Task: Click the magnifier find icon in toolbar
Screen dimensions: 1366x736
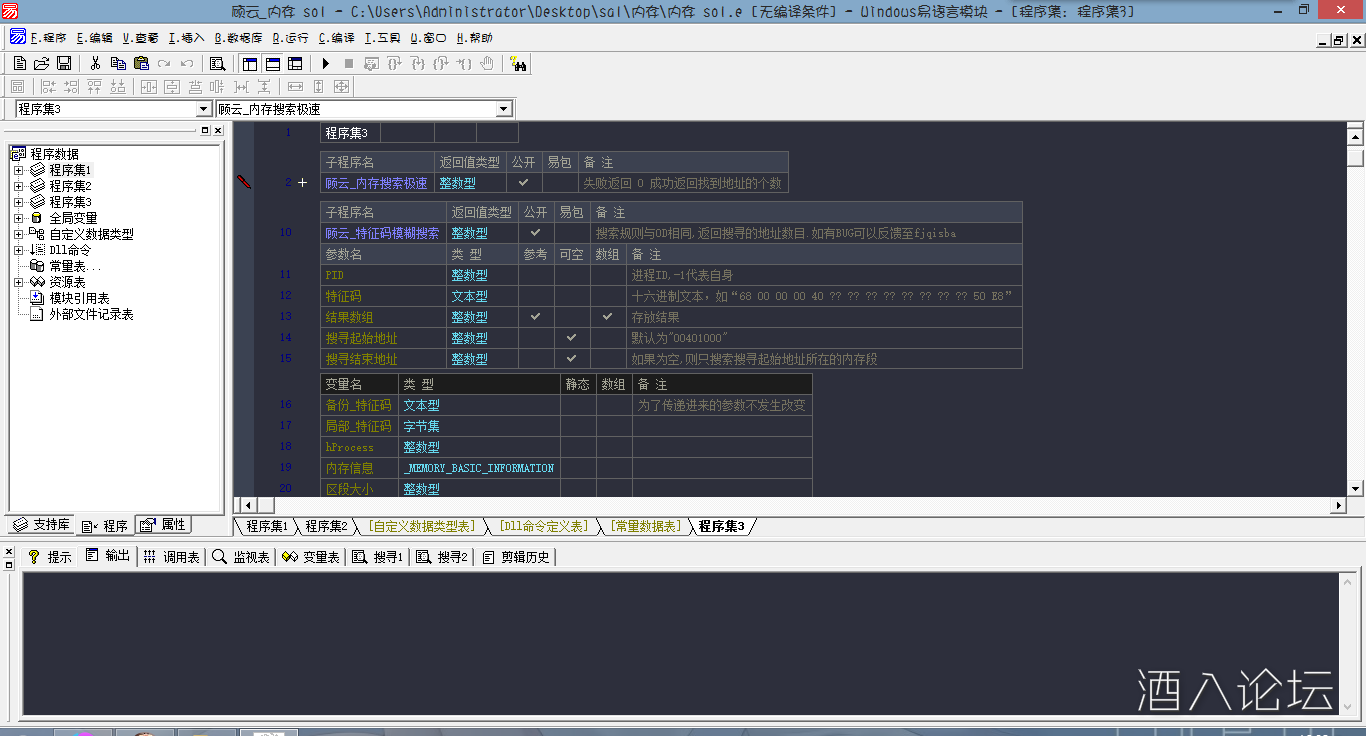Action: coord(217,64)
